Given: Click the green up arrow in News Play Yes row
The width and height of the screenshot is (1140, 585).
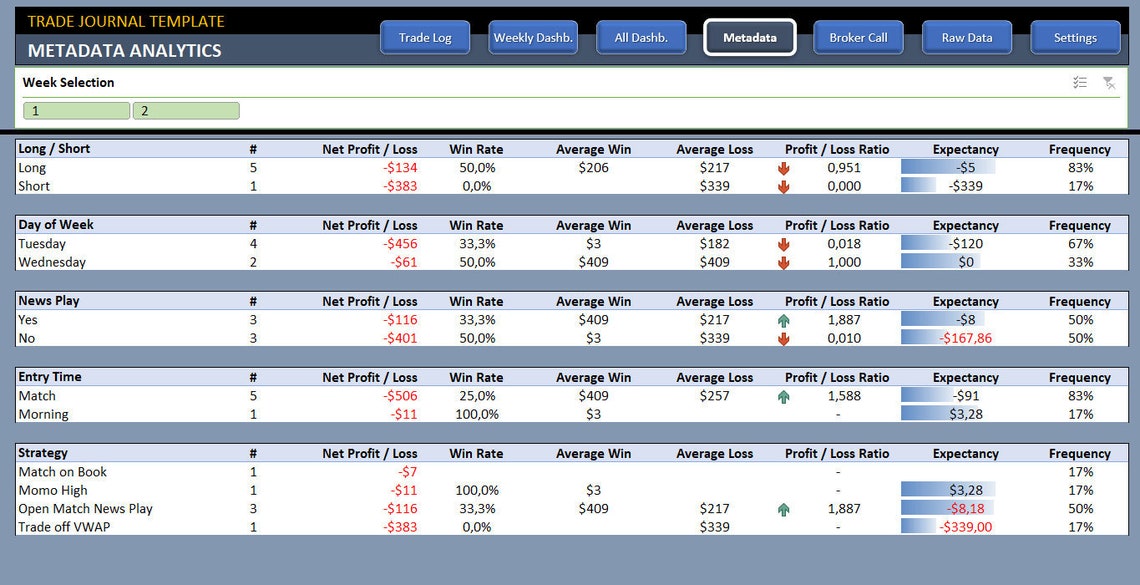Looking at the screenshot, I should (x=783, y=319).
